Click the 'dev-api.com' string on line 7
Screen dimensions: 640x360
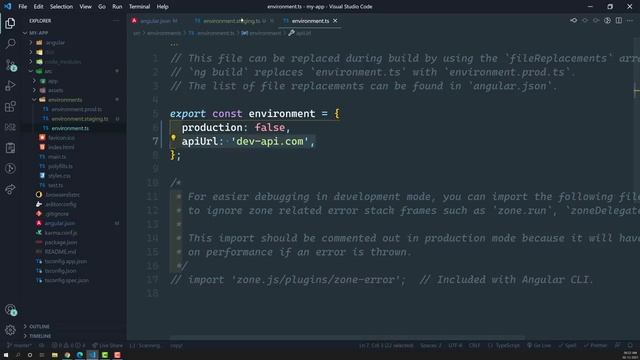point(269,141)
